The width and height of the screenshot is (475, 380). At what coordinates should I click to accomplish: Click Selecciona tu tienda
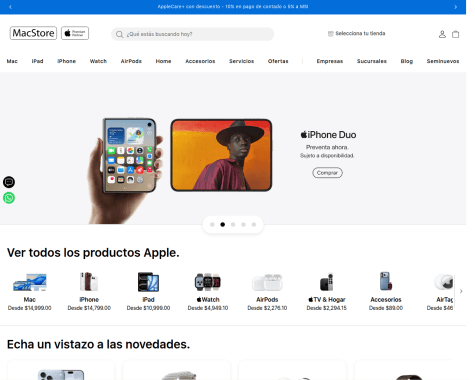click(360, 33)
